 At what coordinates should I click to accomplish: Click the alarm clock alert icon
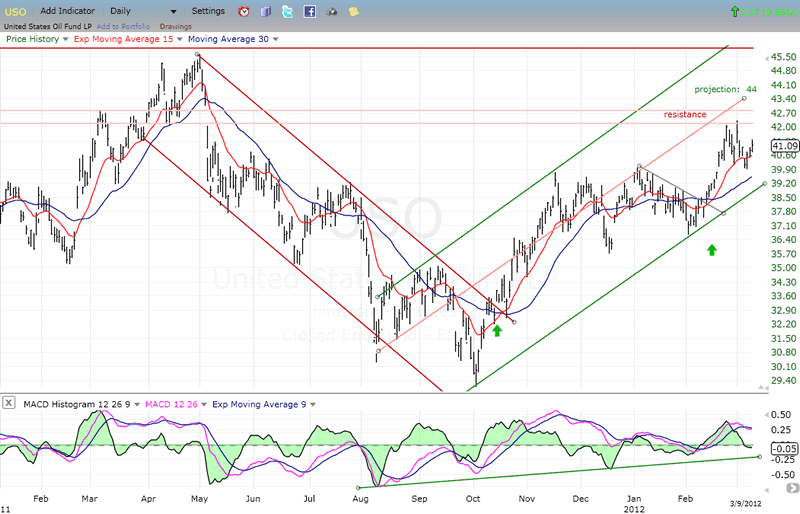[245, 11]
